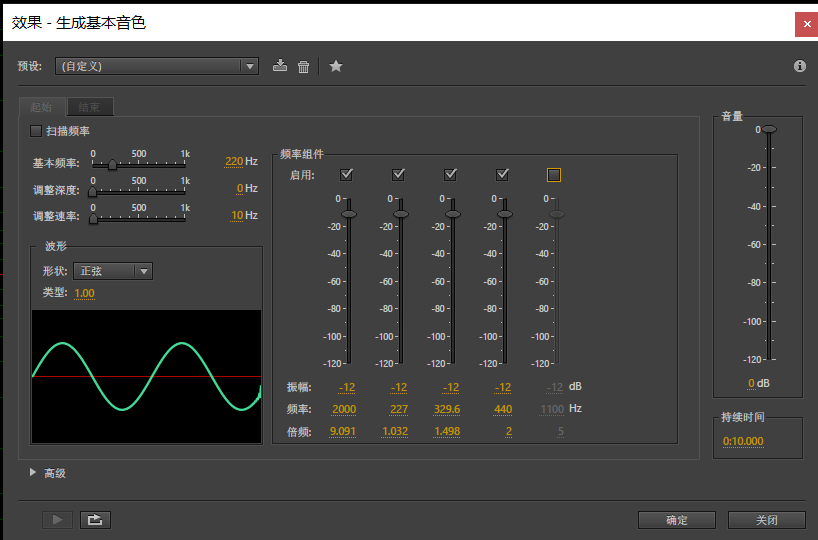
Task: Click the 2000 frequency value
Action: click(344, 410)
